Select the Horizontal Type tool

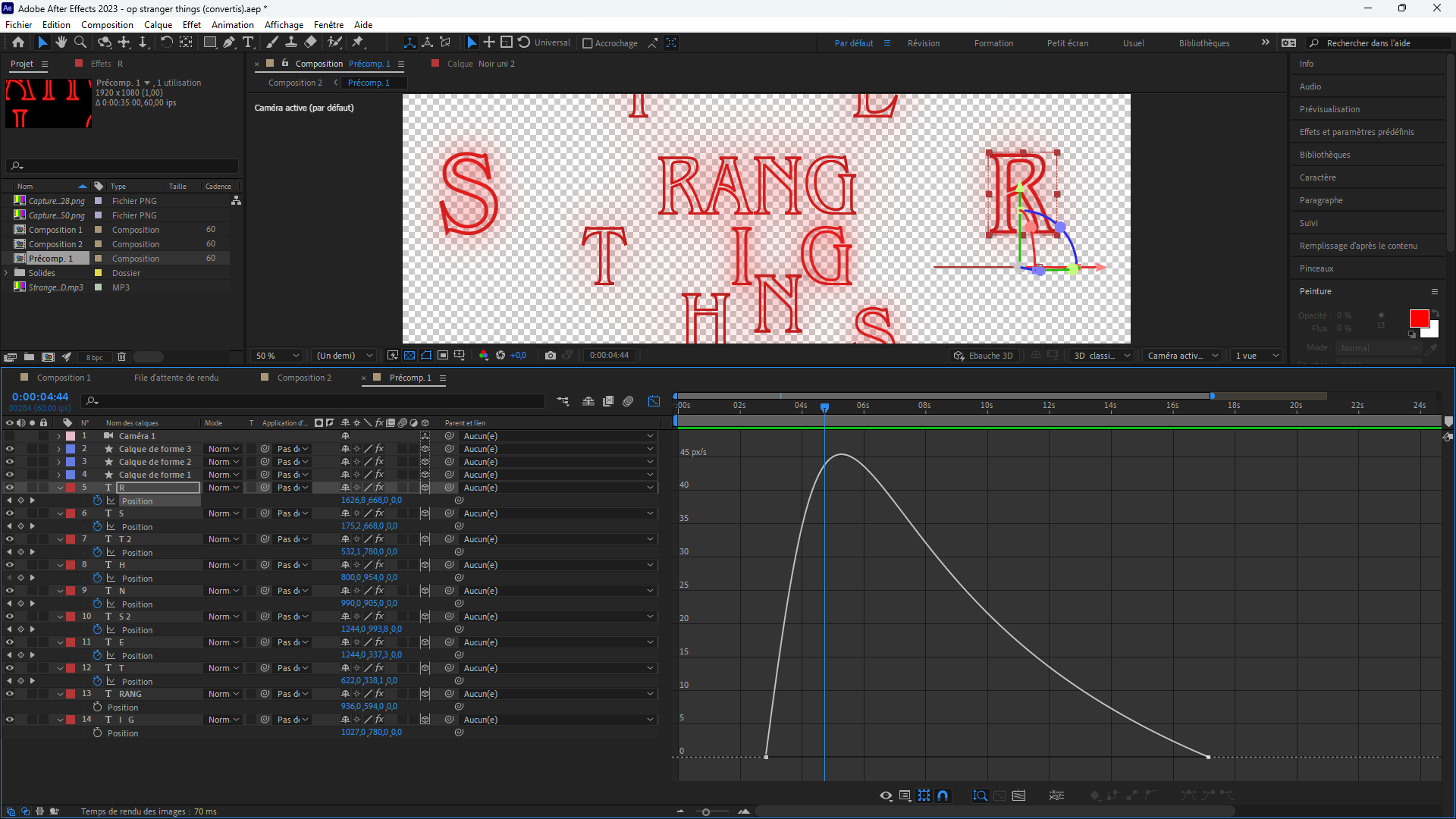pos(248,42)
